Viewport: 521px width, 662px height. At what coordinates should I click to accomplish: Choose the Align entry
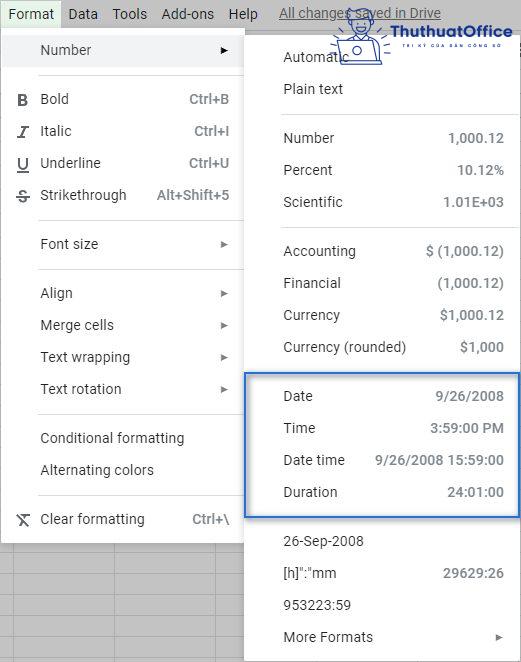[123, 293]
